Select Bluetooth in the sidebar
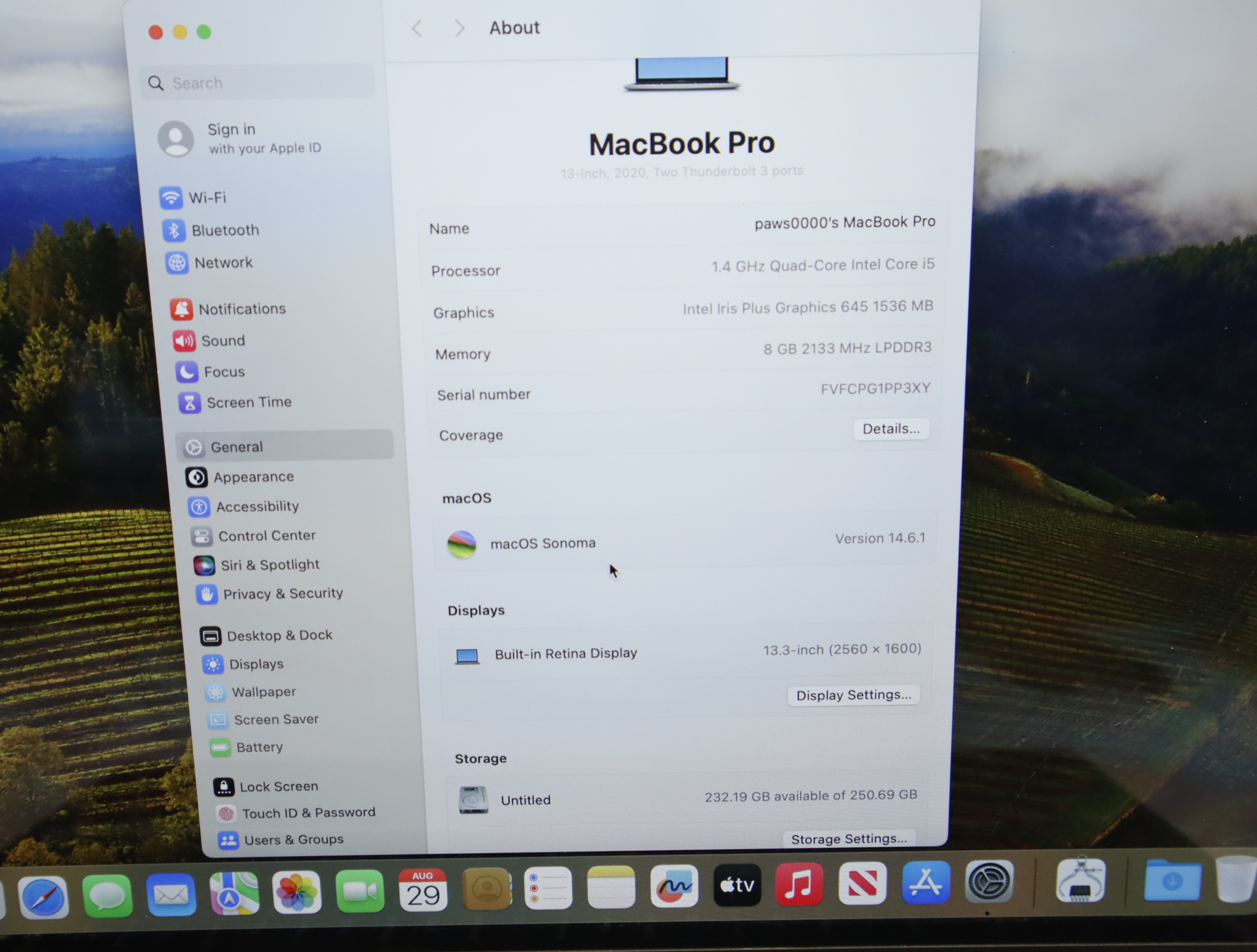1257x952 pixels. click(224, 230)
